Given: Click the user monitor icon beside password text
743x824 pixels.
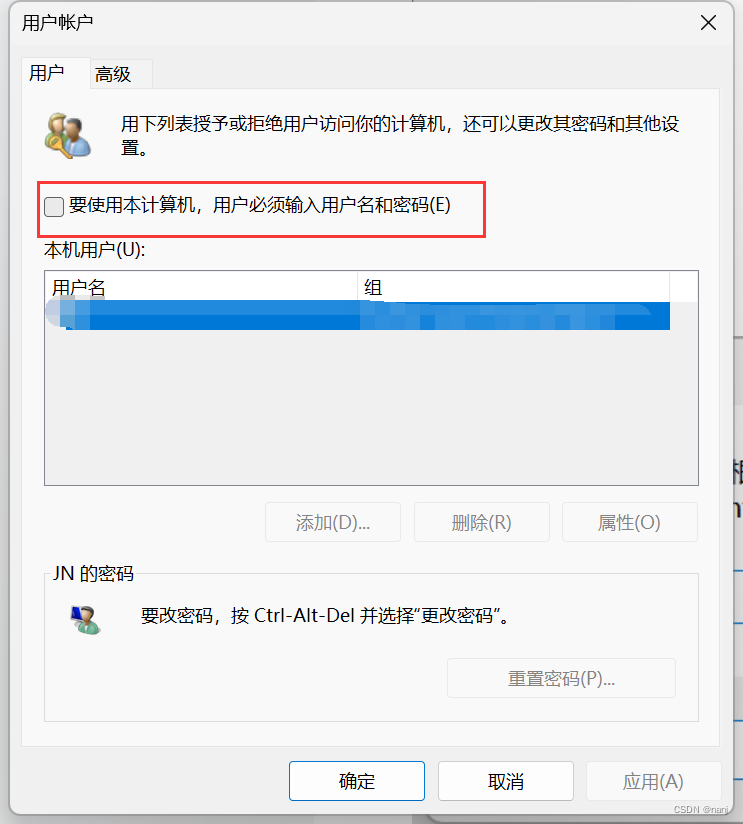Looking at the screenshot, I should click(x=85, y=620).
